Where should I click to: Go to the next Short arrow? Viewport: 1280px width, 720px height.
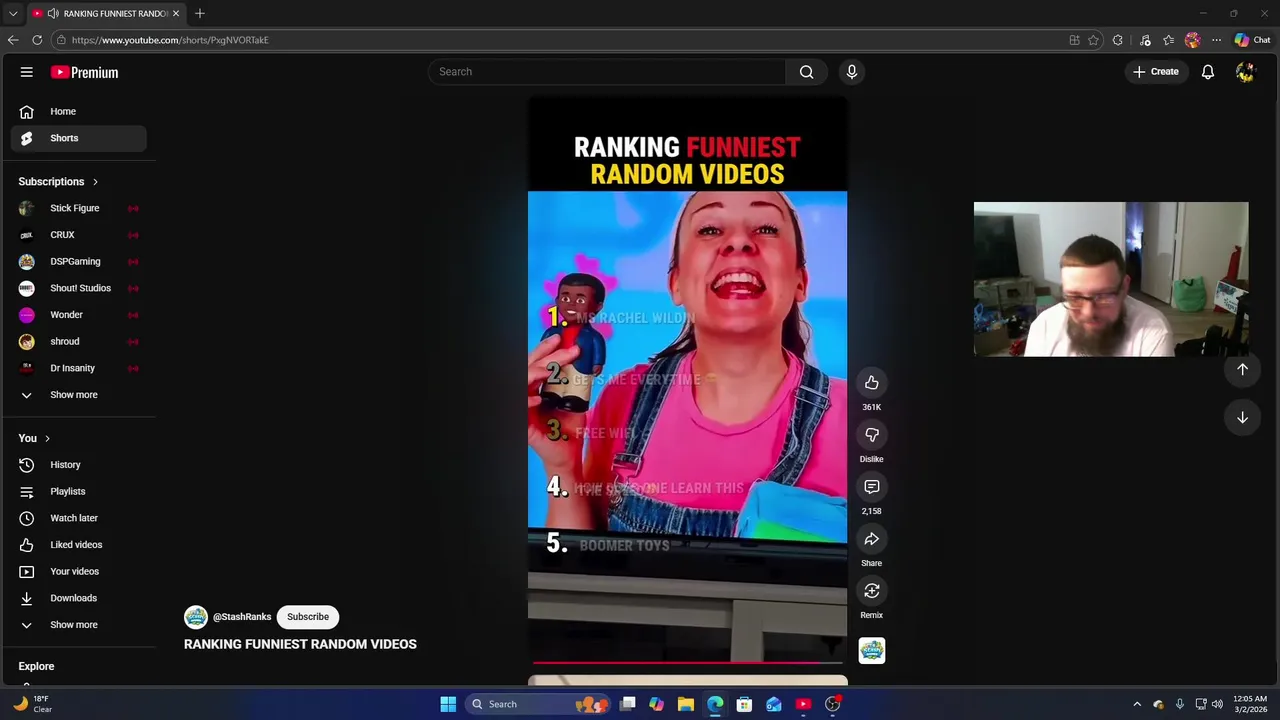pos(1242,417)
